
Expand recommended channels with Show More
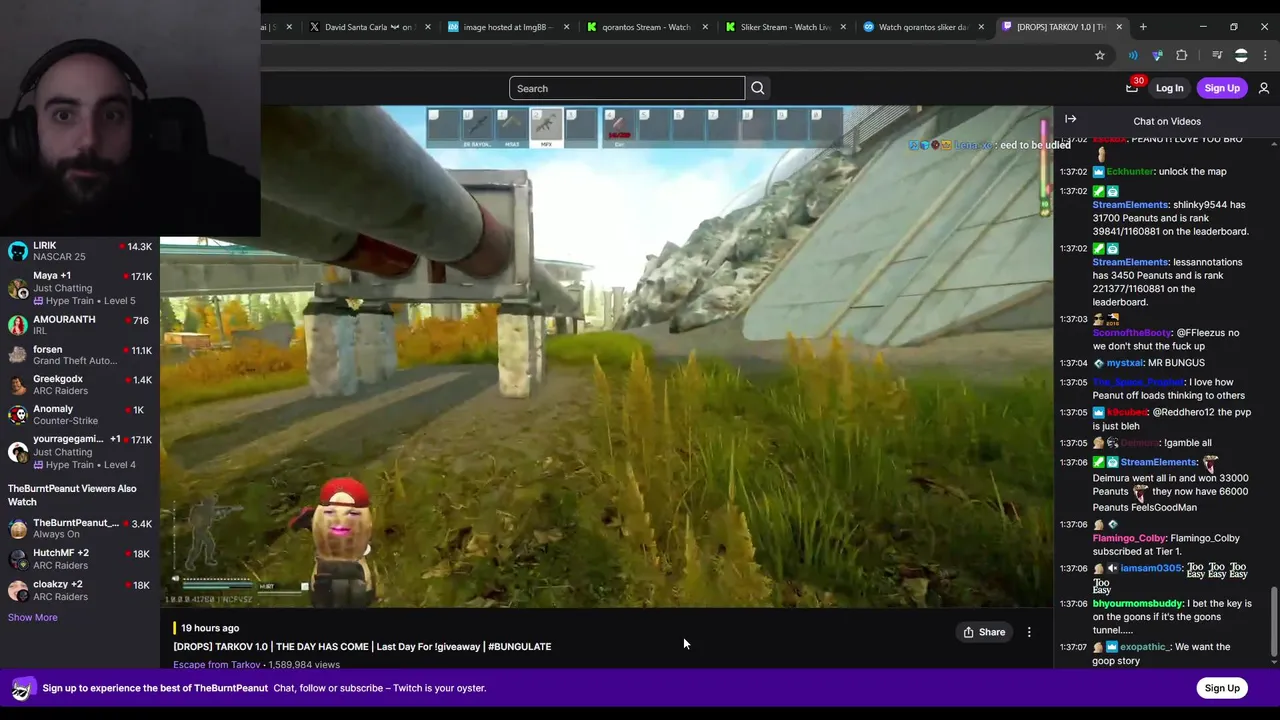tap(33, 617)
